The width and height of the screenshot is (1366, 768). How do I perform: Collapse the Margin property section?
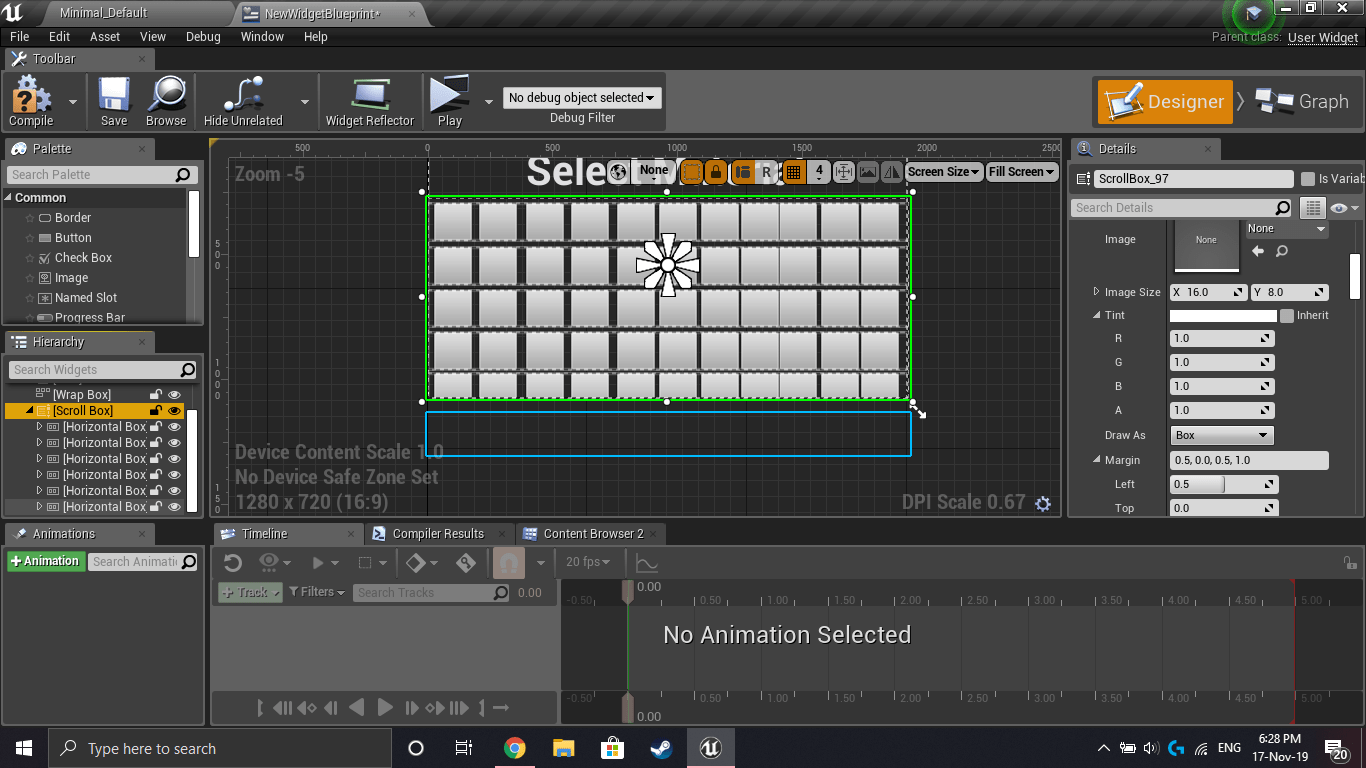(1096, 460)
